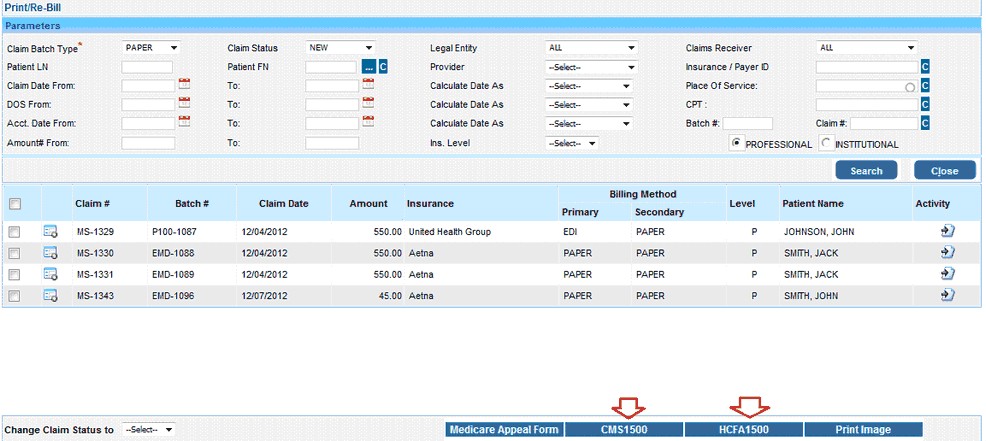This screenshot has width=986, height=441.
Task: Click the activity icon for claim MS-1331
Action: coord(948,274)
